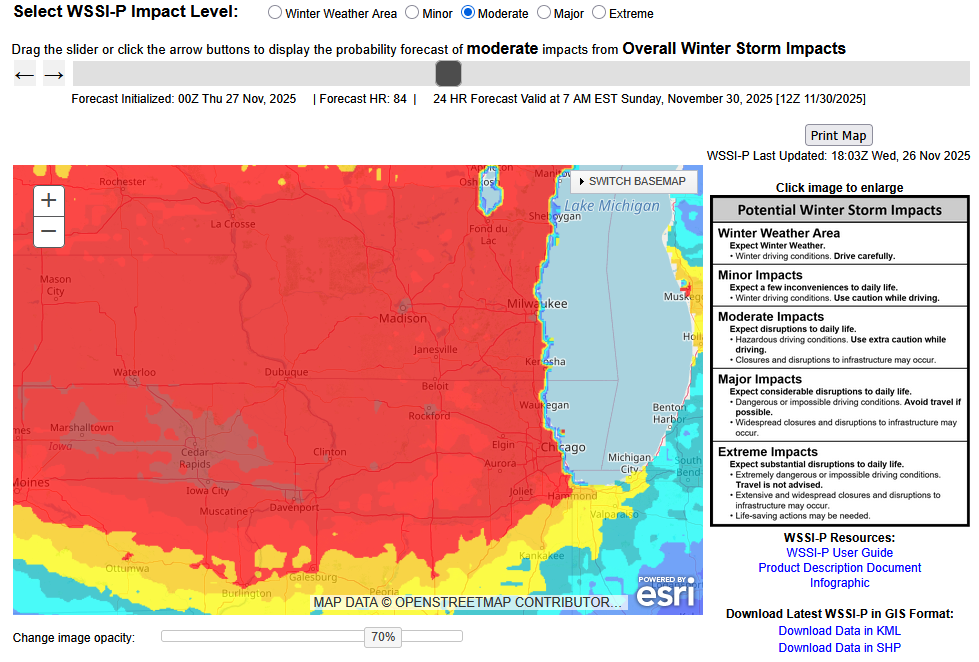Click the forecast hour slider handle
979x662 pixels.
point(448,73)
